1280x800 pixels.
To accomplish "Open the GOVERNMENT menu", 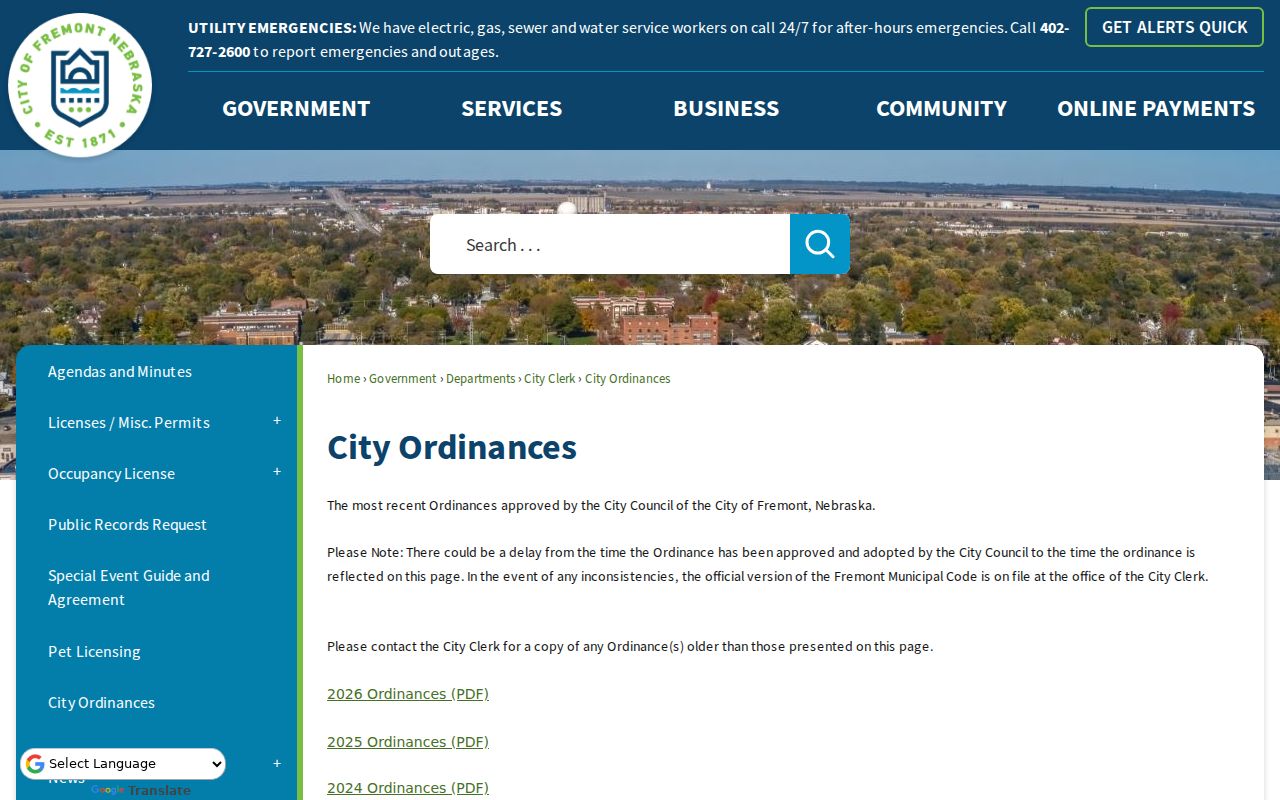I will coord(296,108).
